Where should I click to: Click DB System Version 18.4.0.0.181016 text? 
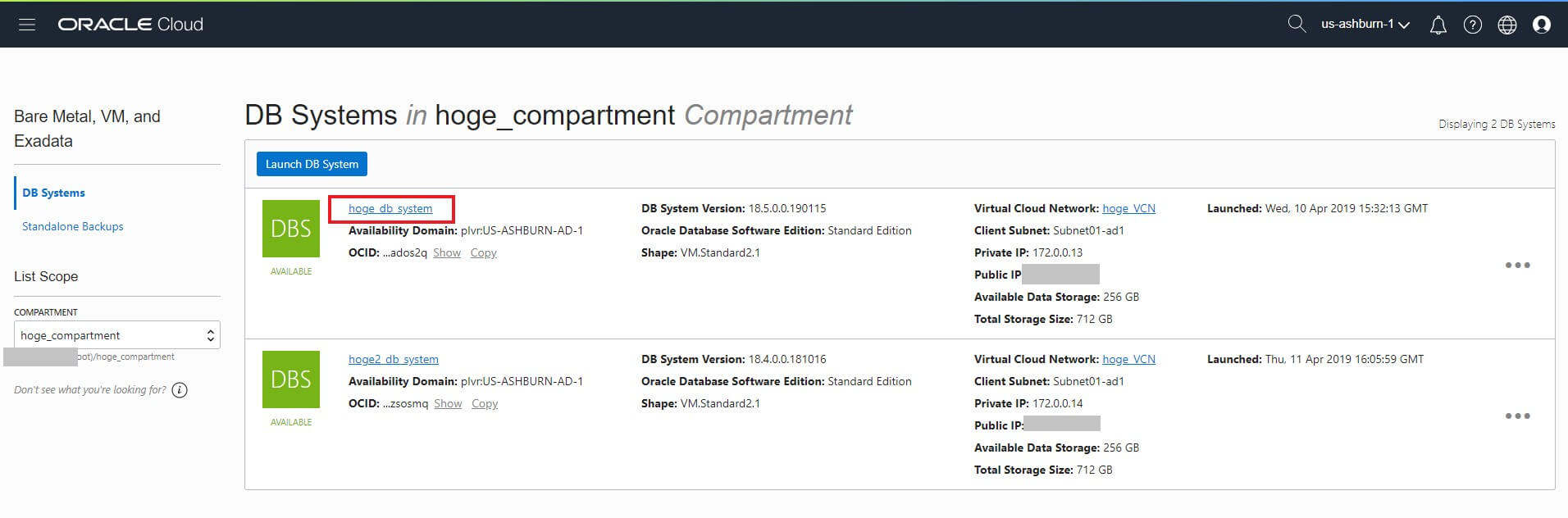734,359
